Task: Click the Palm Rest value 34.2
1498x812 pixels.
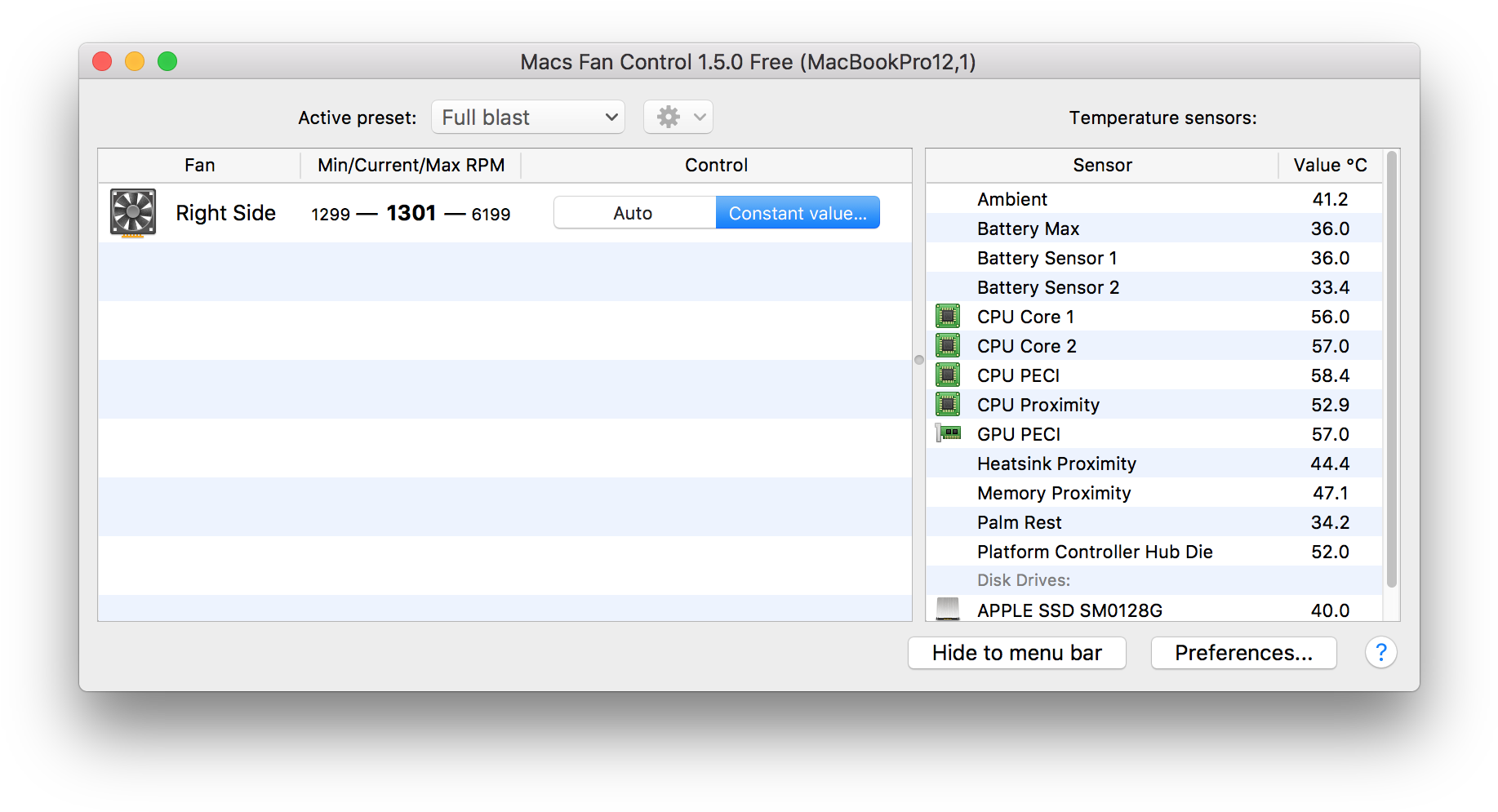Action: (x=1330, y=522)
